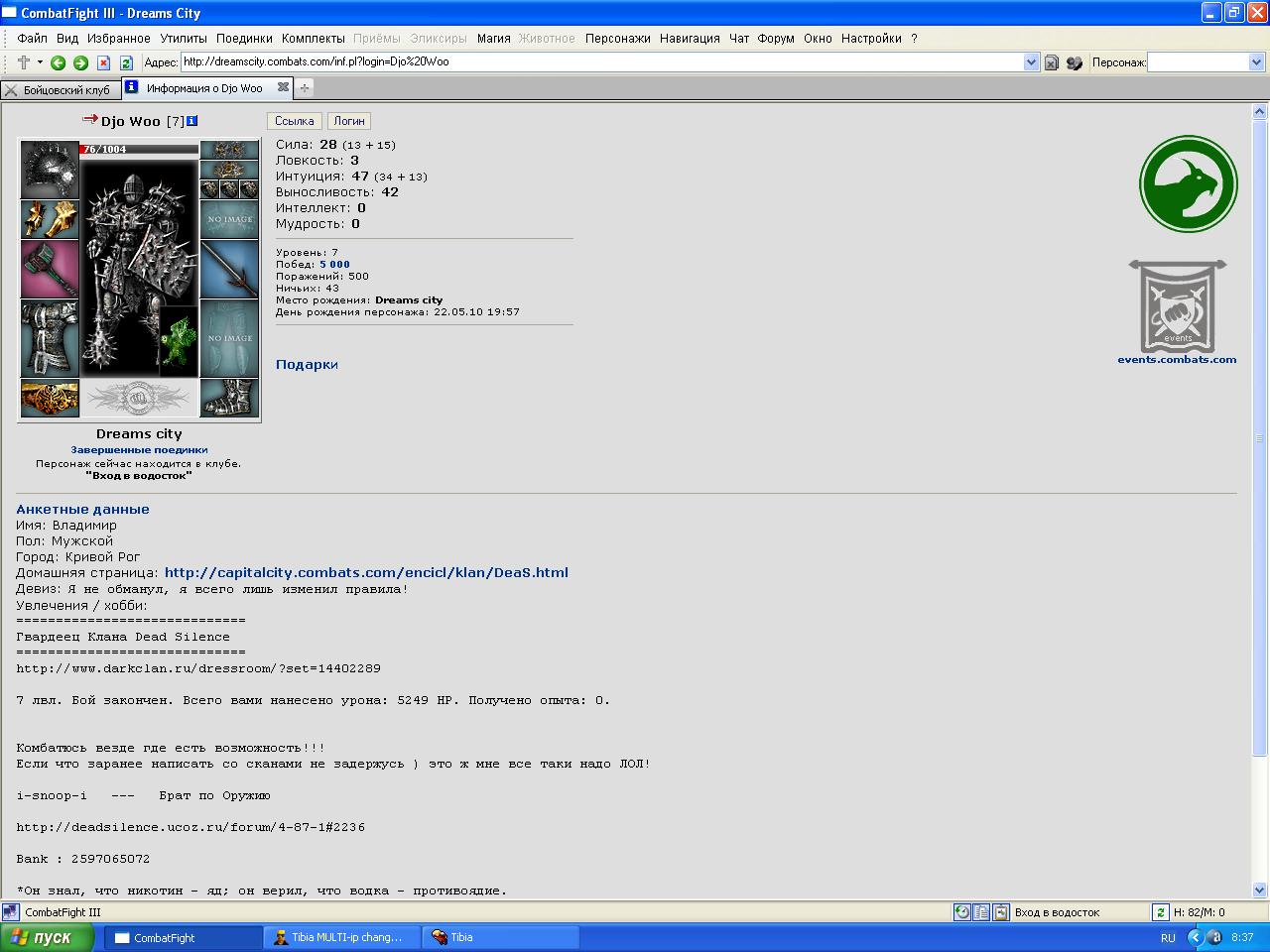The image size is (1270, 952).
Task: Click the cross icon in the navigation toolbar
Action: (x=24, y=62)
